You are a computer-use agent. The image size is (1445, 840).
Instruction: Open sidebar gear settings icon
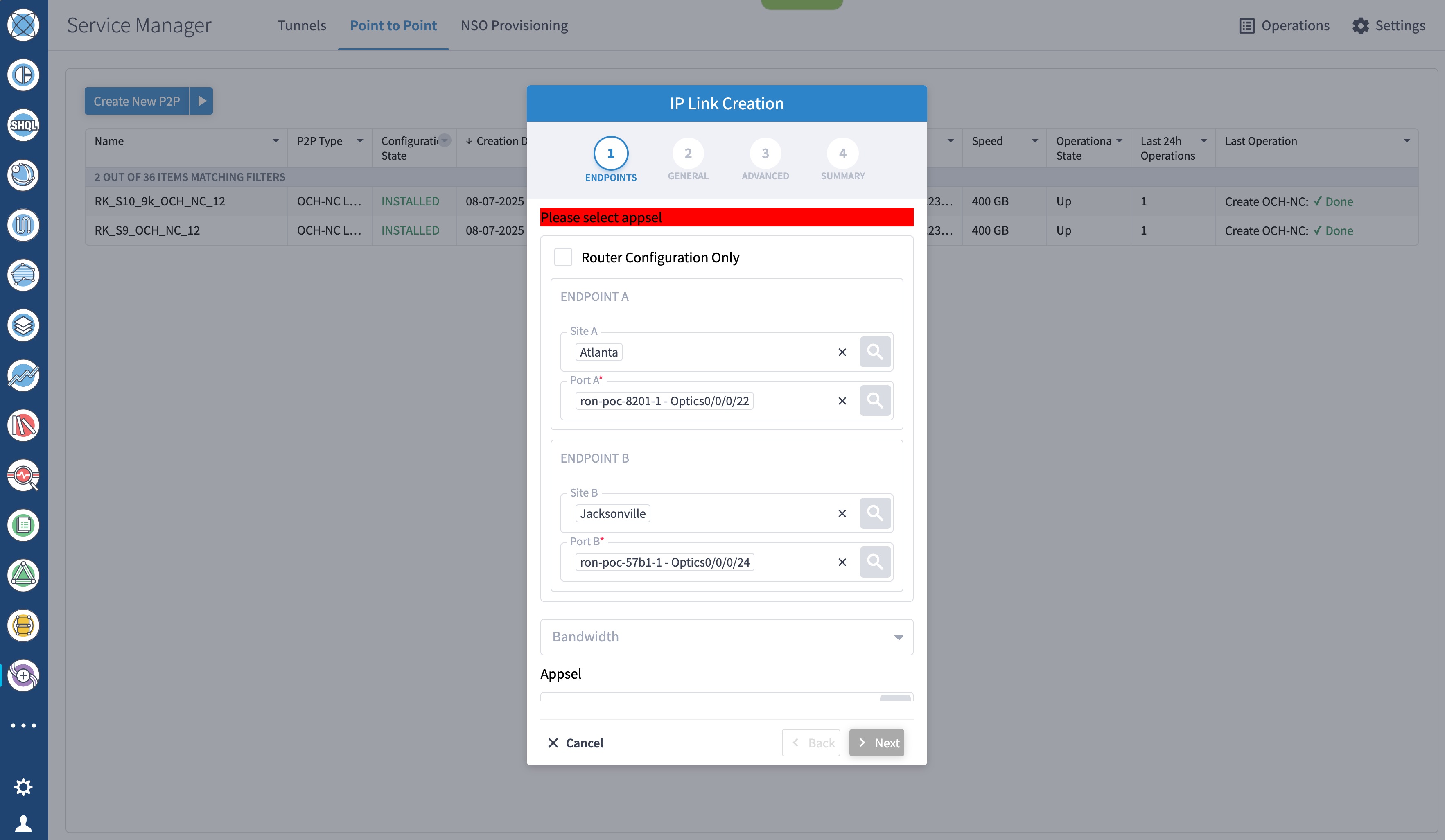click(x=23, y=787)
